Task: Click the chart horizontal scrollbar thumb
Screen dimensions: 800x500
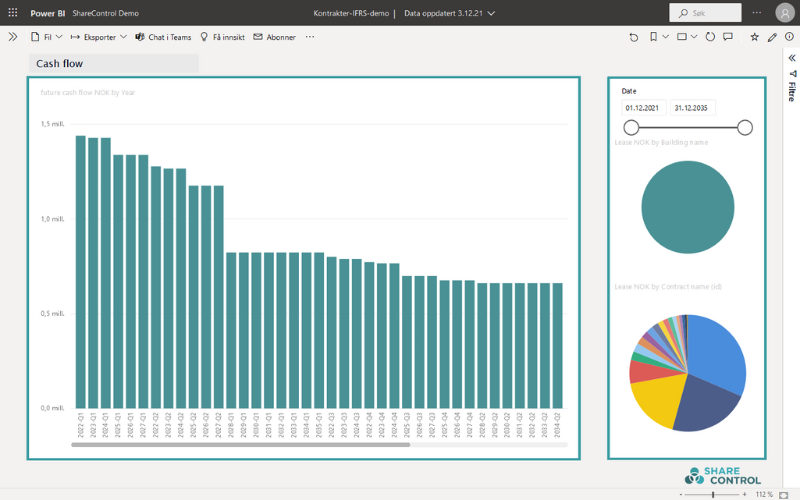Action: (240, 445)
